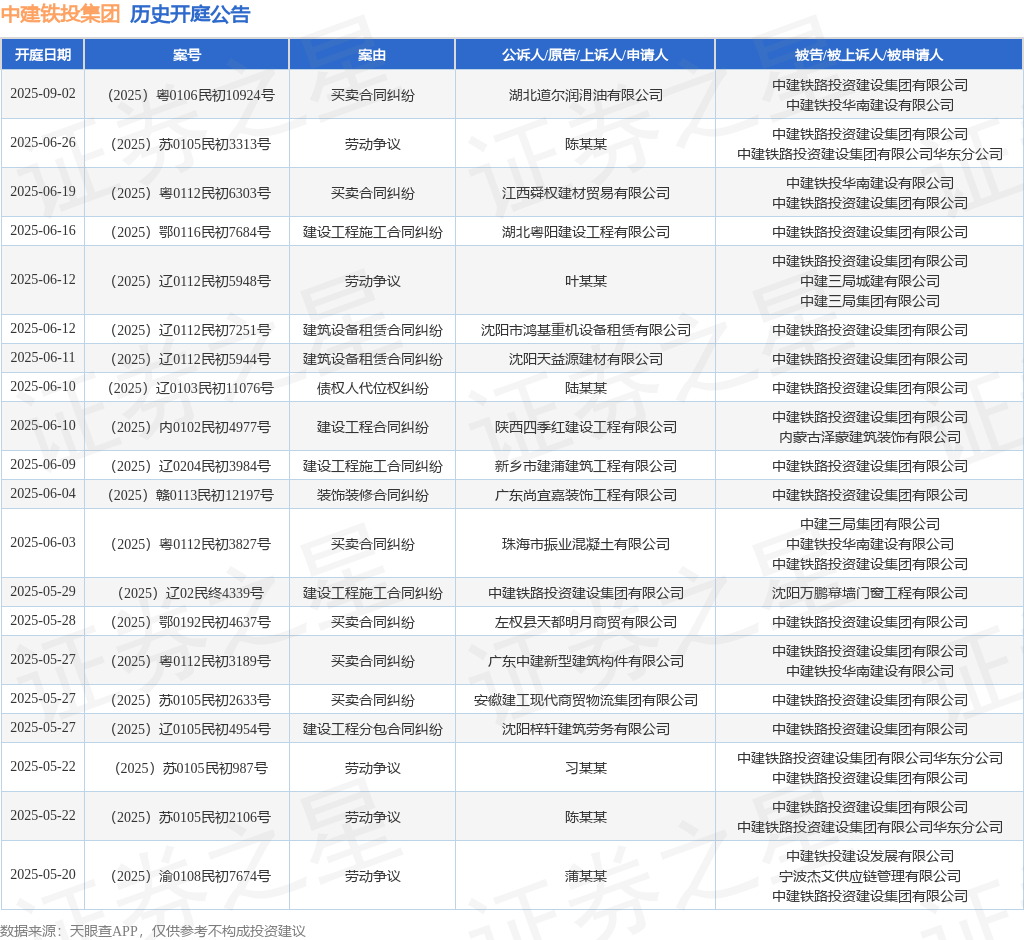Click the 被告/被上诉人/被申请人 column header
The width and height of the screenshot is (1024, 940).
(x=869, y=55)
